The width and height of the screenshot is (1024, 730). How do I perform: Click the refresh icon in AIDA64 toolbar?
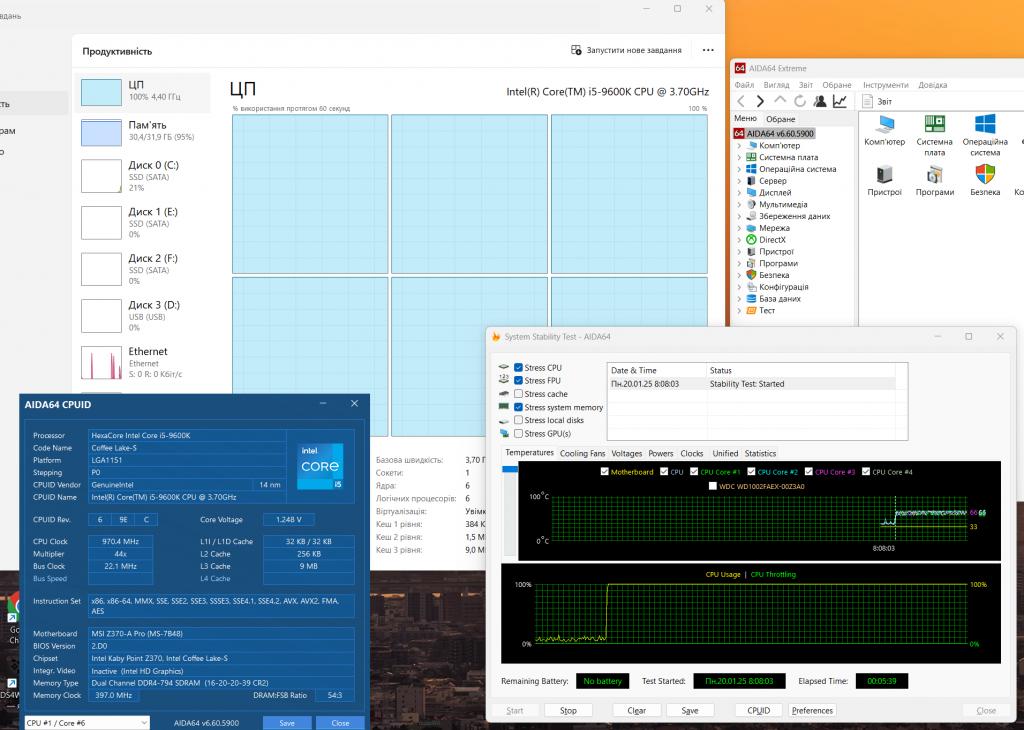[x=800, y=101]
